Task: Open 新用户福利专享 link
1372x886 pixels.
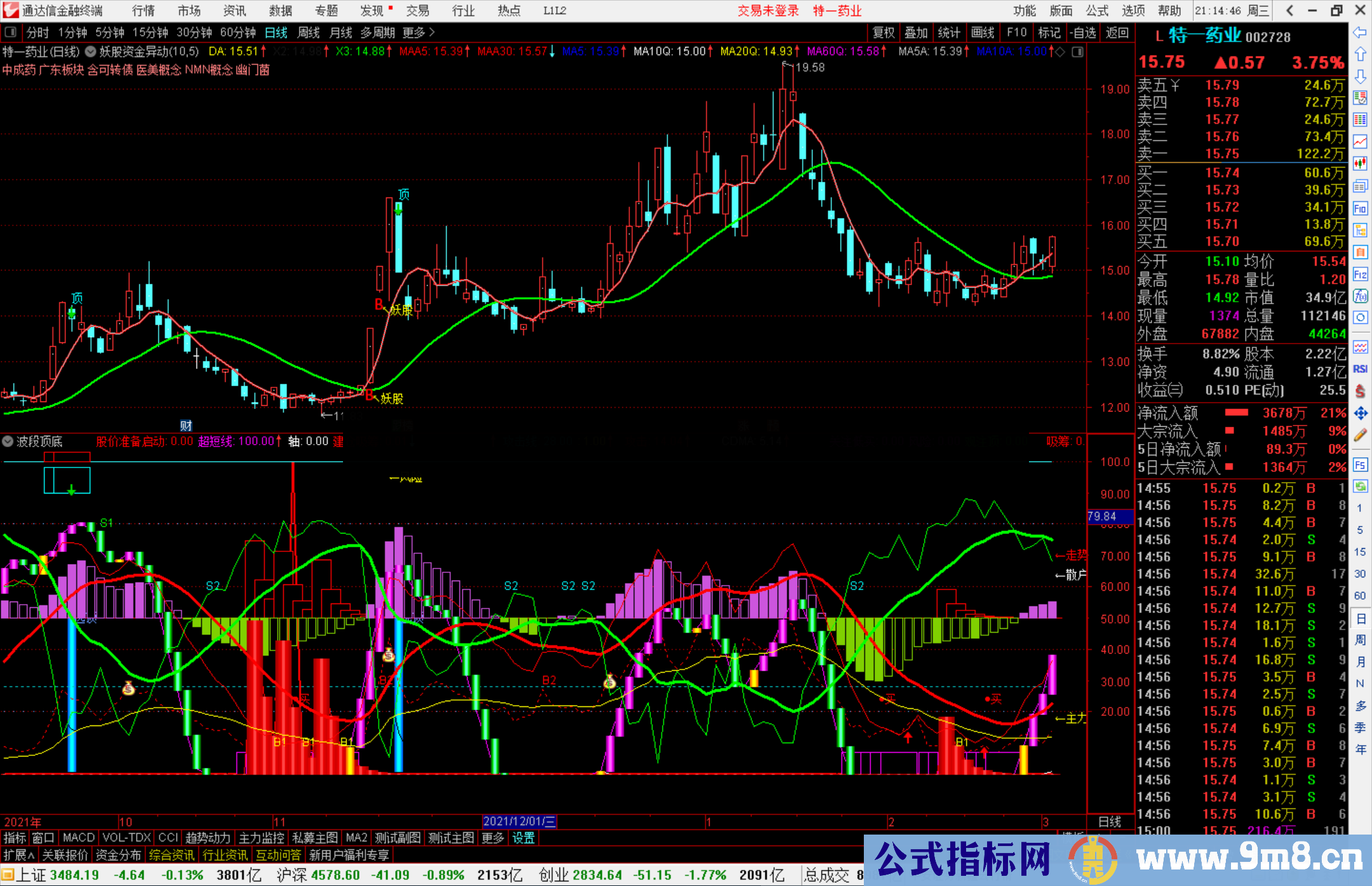Action: [x=350, y=855]
